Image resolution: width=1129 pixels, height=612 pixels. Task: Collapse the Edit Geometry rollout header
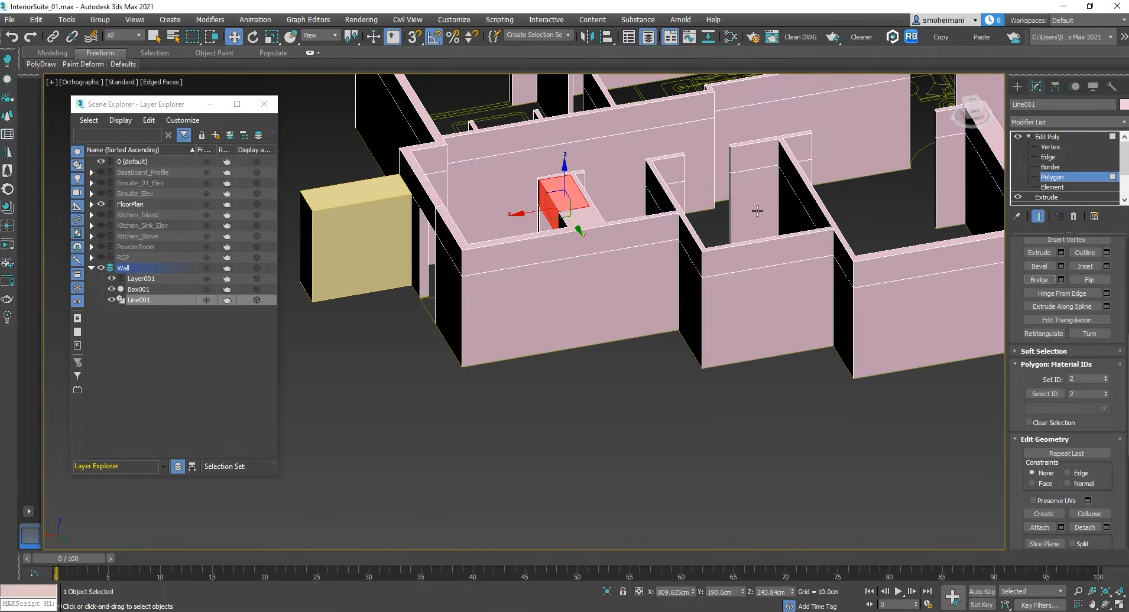[x=1067, y=439]
